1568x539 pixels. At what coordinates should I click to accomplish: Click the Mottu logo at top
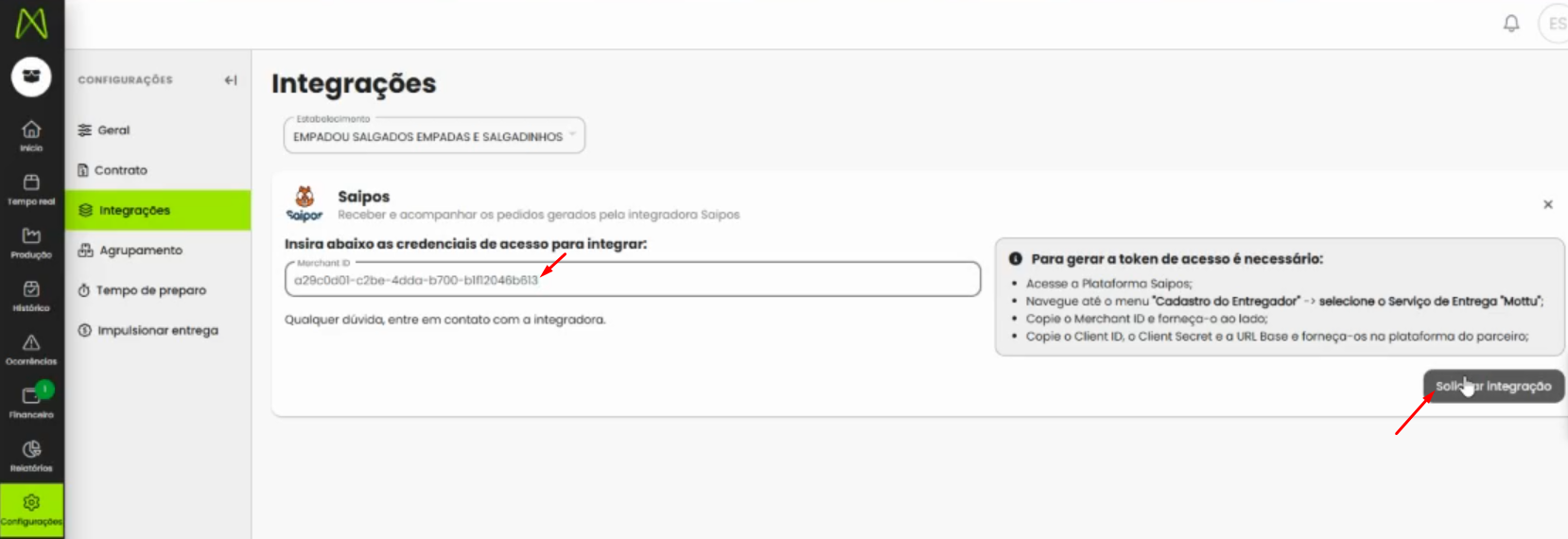coord(31,24)
